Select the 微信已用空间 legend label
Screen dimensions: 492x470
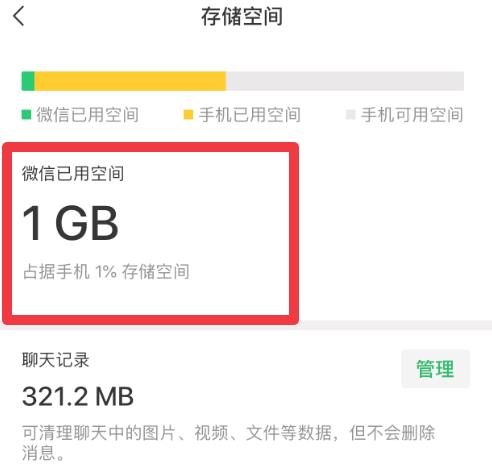point(88,115)
